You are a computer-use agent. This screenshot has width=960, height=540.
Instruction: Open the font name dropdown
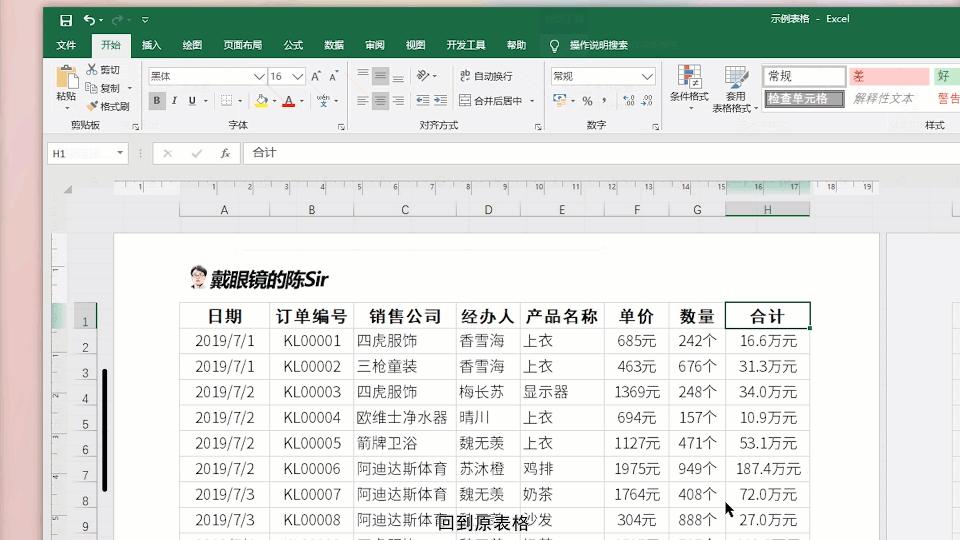259,77
